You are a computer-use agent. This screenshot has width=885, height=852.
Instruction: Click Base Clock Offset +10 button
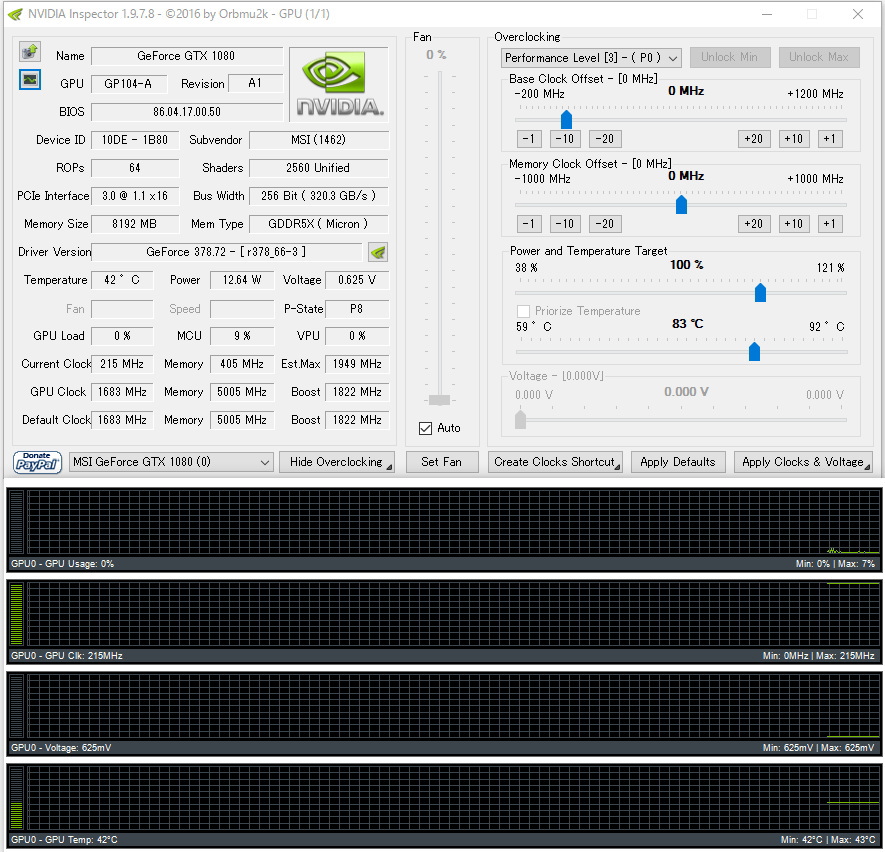(794, 139)
